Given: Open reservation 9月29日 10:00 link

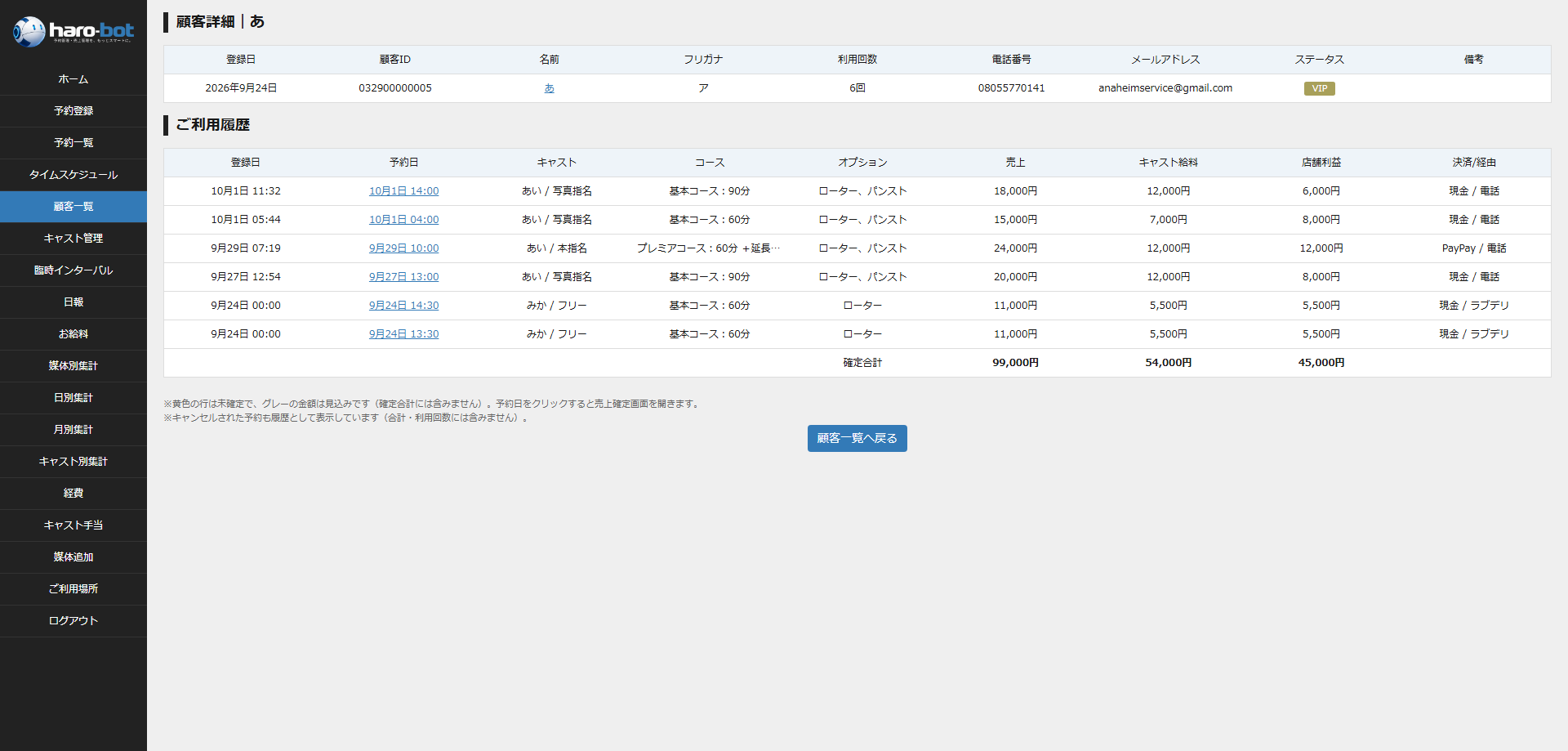Looking at the screenshot, I should [x=403, y=248].
